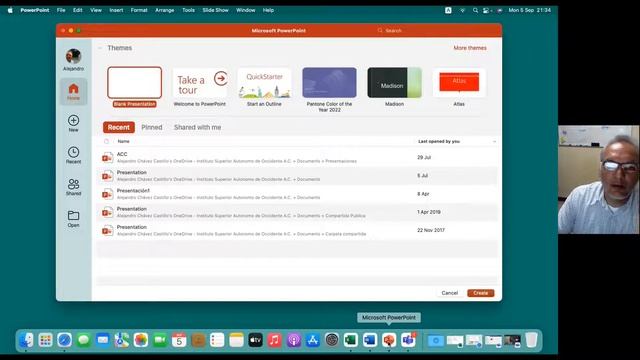This screenshot has width=640, height=360.
Task: Open the Format menu
Action: (x=139, y=10)
